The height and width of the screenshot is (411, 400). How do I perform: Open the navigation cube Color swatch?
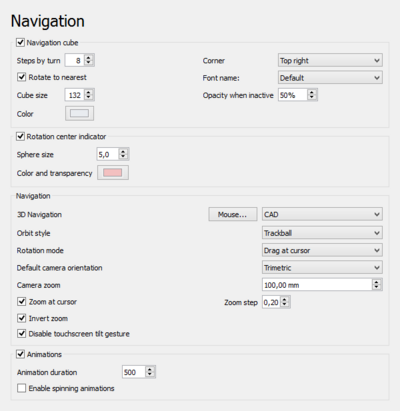tap(79, 113)
